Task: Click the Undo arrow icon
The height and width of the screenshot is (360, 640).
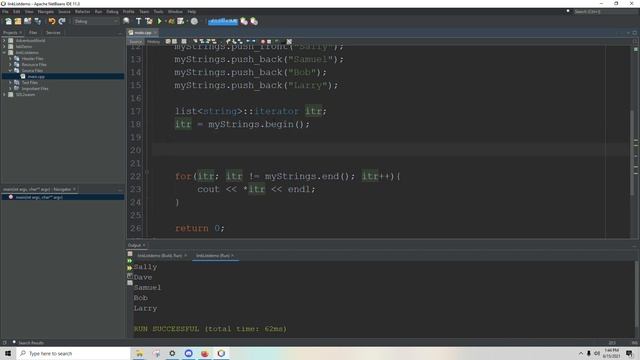Action: point(52,21)
